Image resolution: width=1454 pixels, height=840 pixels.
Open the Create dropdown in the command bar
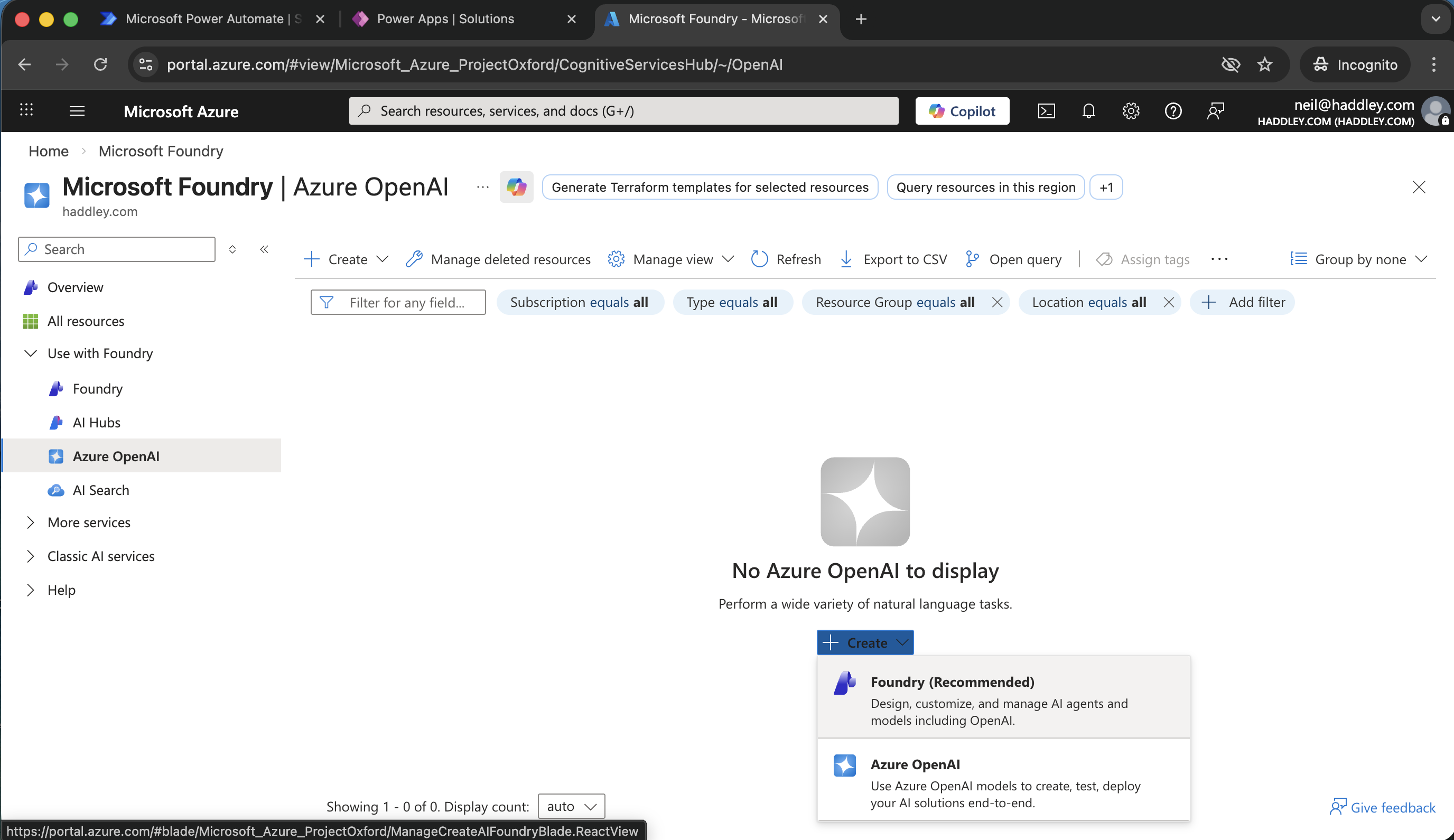tap(345, 259)
